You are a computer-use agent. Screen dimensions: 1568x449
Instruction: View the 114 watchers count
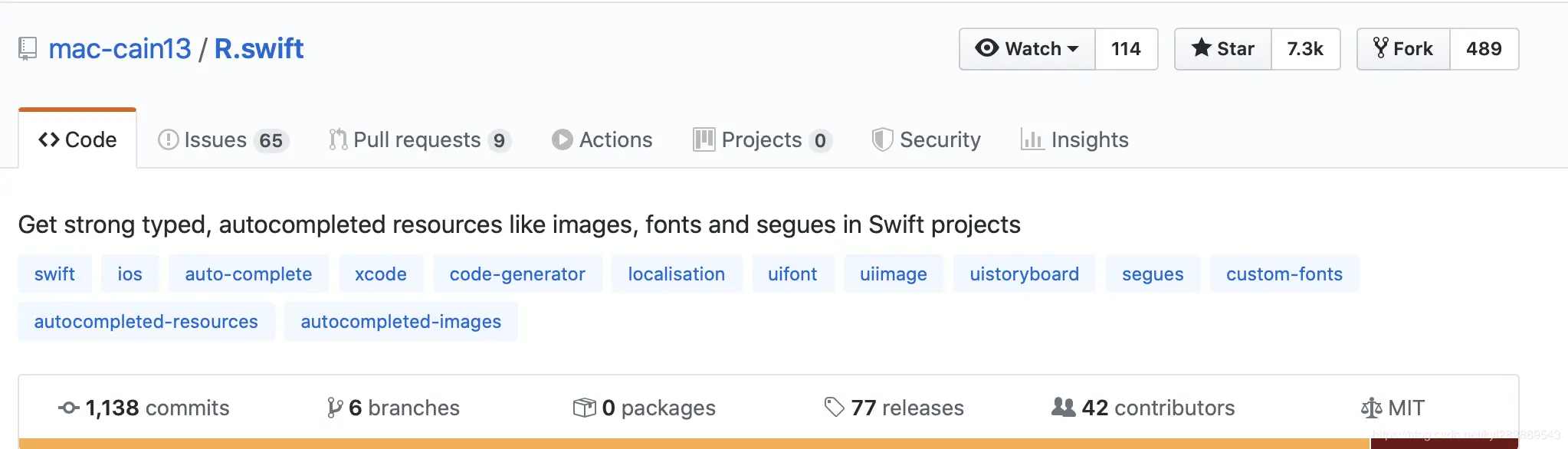pyautogui.click(x=1126, y=49)
